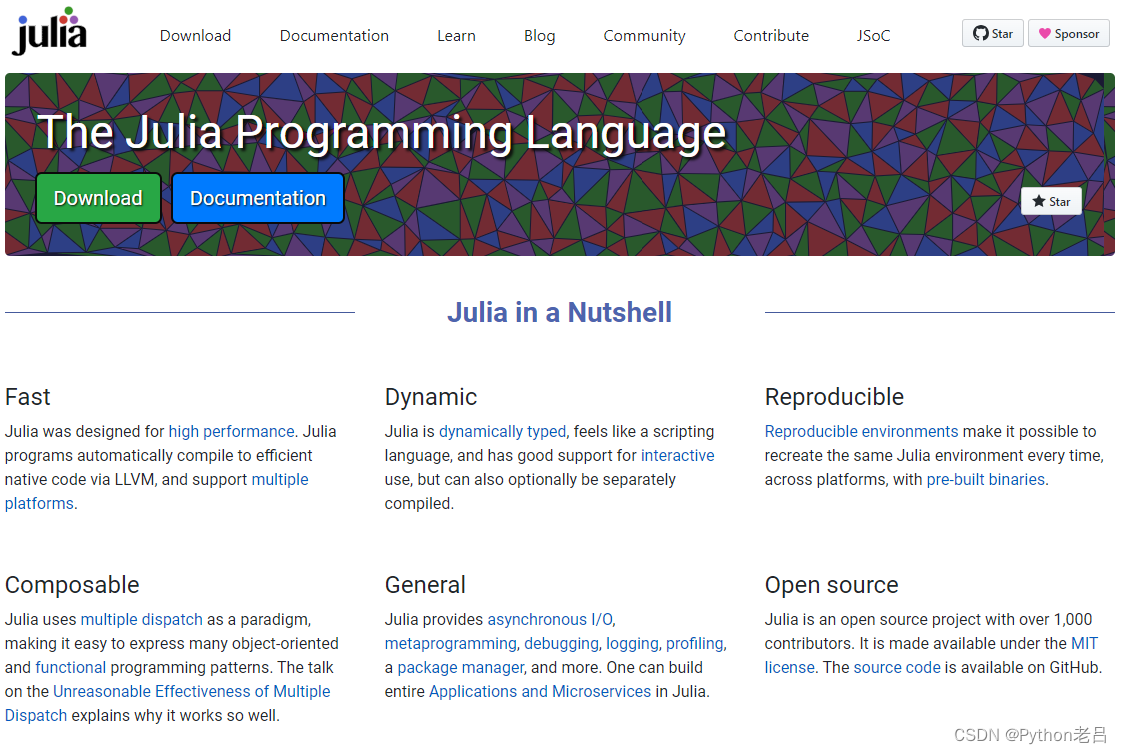
Task: Open the Download menu item
Action: [195, 35]
